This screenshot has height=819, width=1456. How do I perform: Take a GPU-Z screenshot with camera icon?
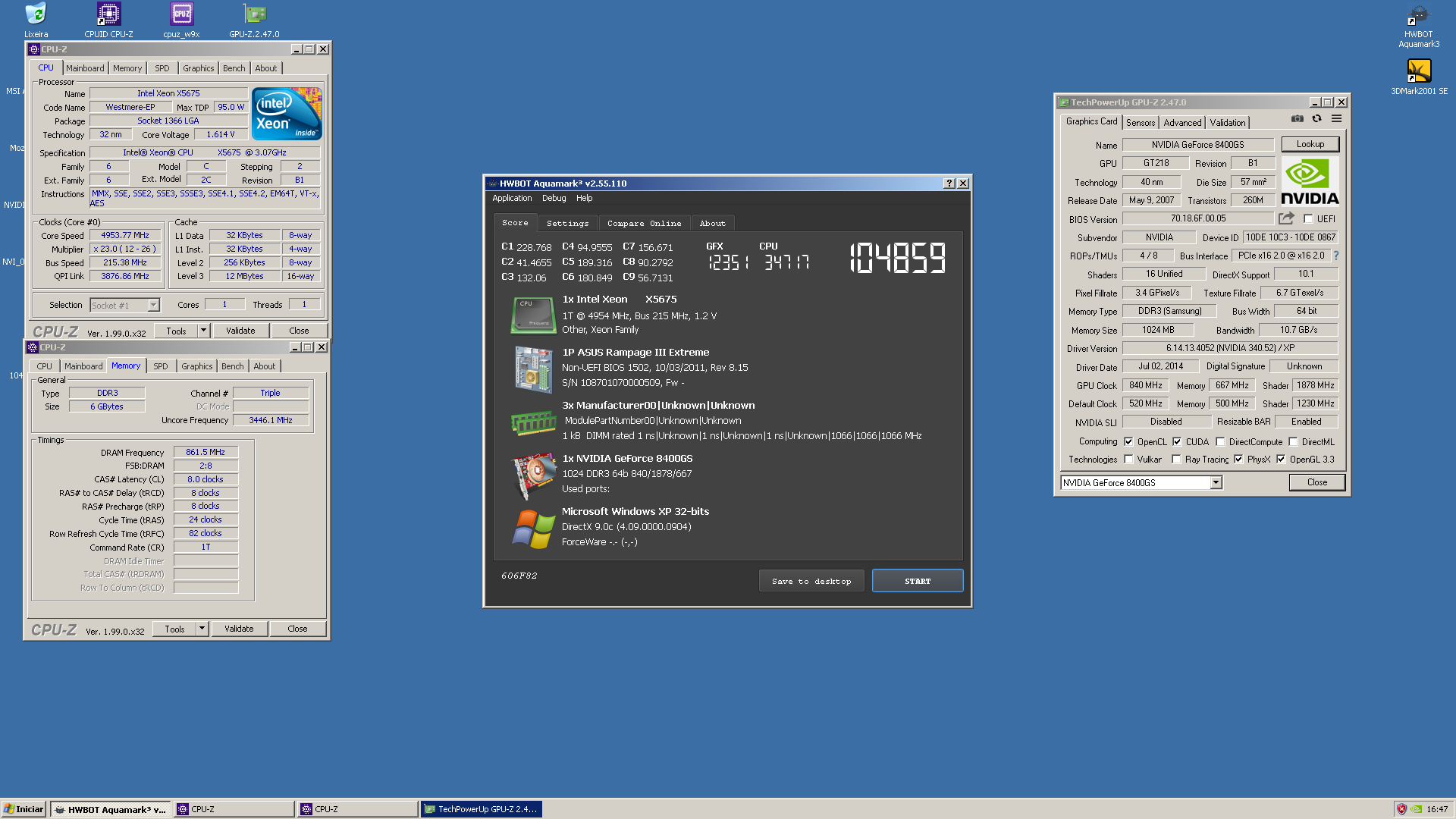click(x=1298, y=119)
